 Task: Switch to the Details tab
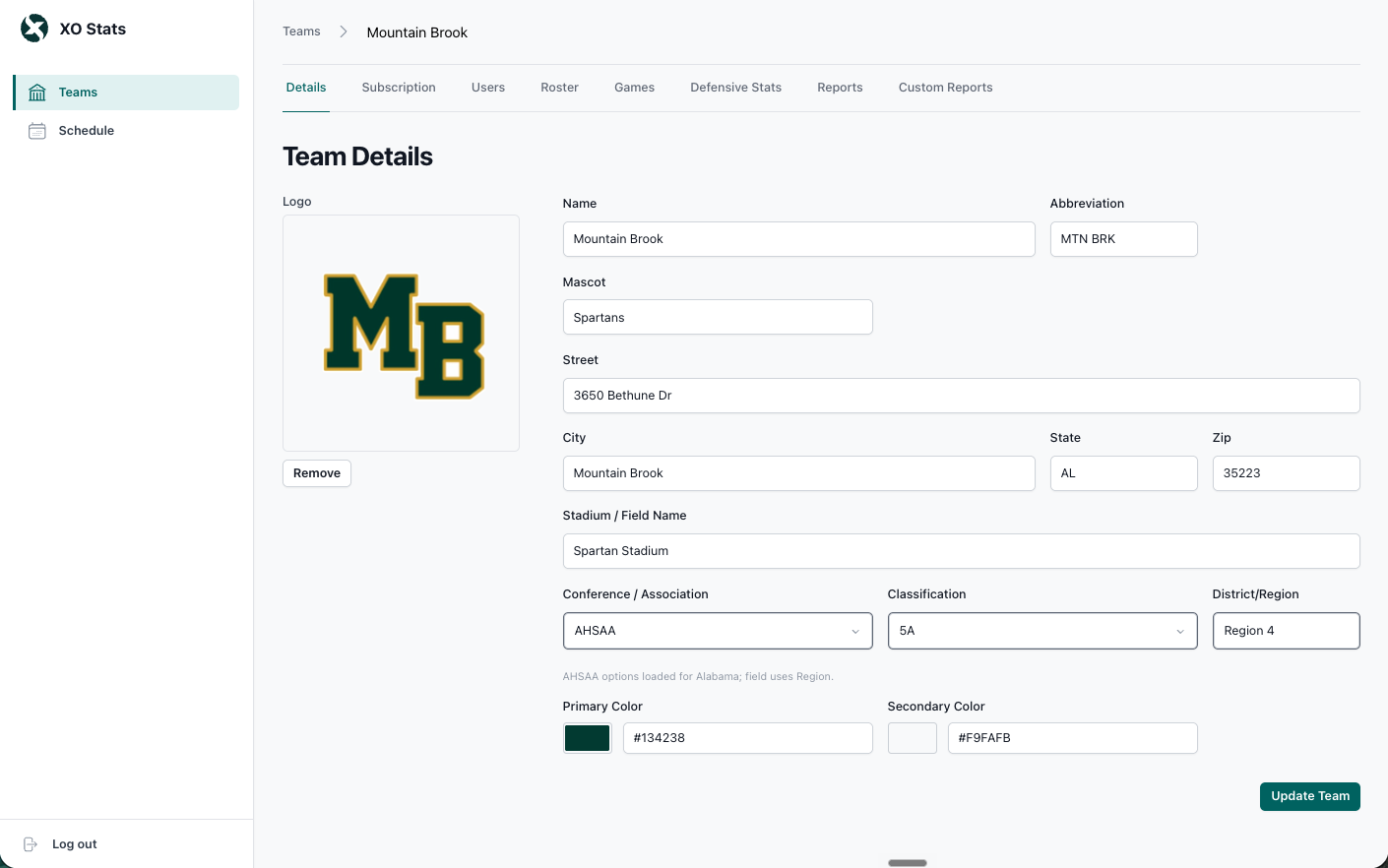click(x=306, y=88)
